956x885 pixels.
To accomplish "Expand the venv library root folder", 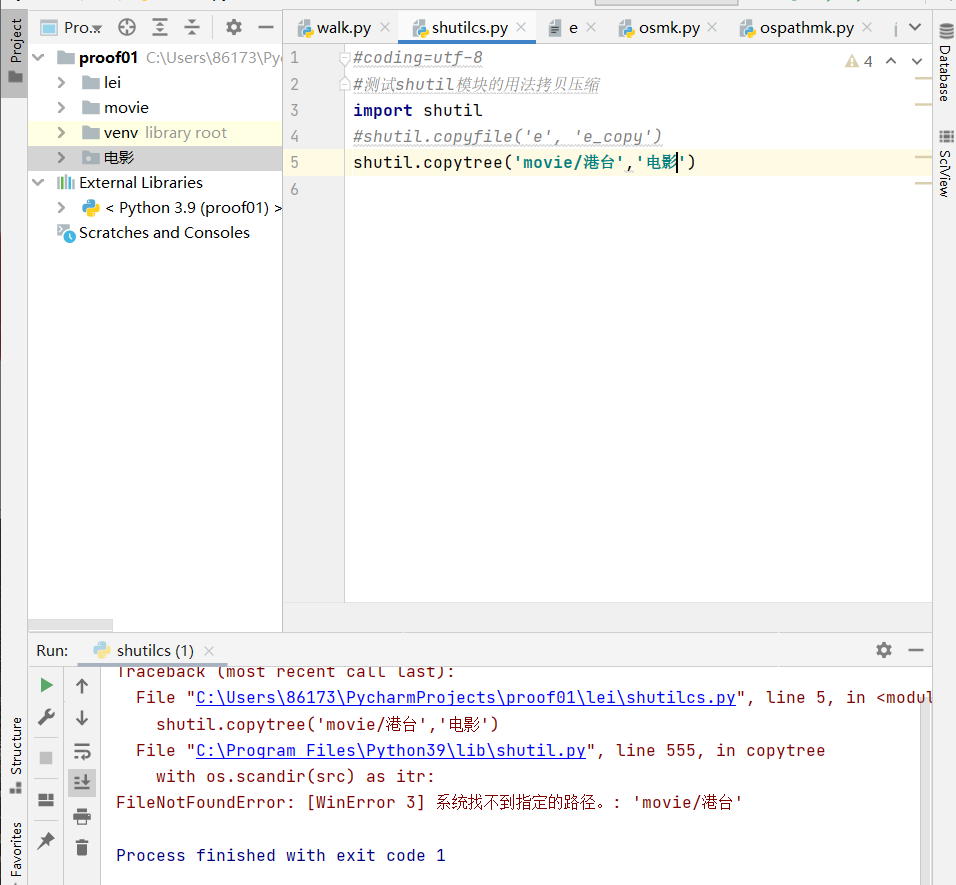I will pyautogui.click(x=61, y=133).
